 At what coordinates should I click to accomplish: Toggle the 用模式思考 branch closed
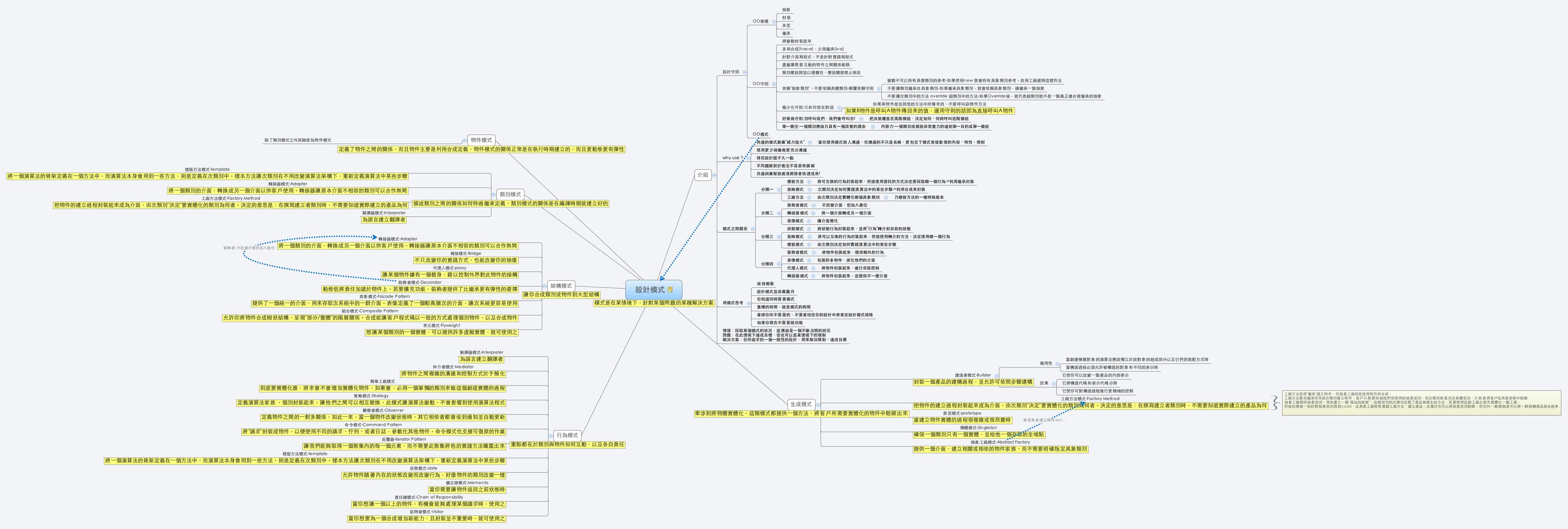tap(750, 303)
